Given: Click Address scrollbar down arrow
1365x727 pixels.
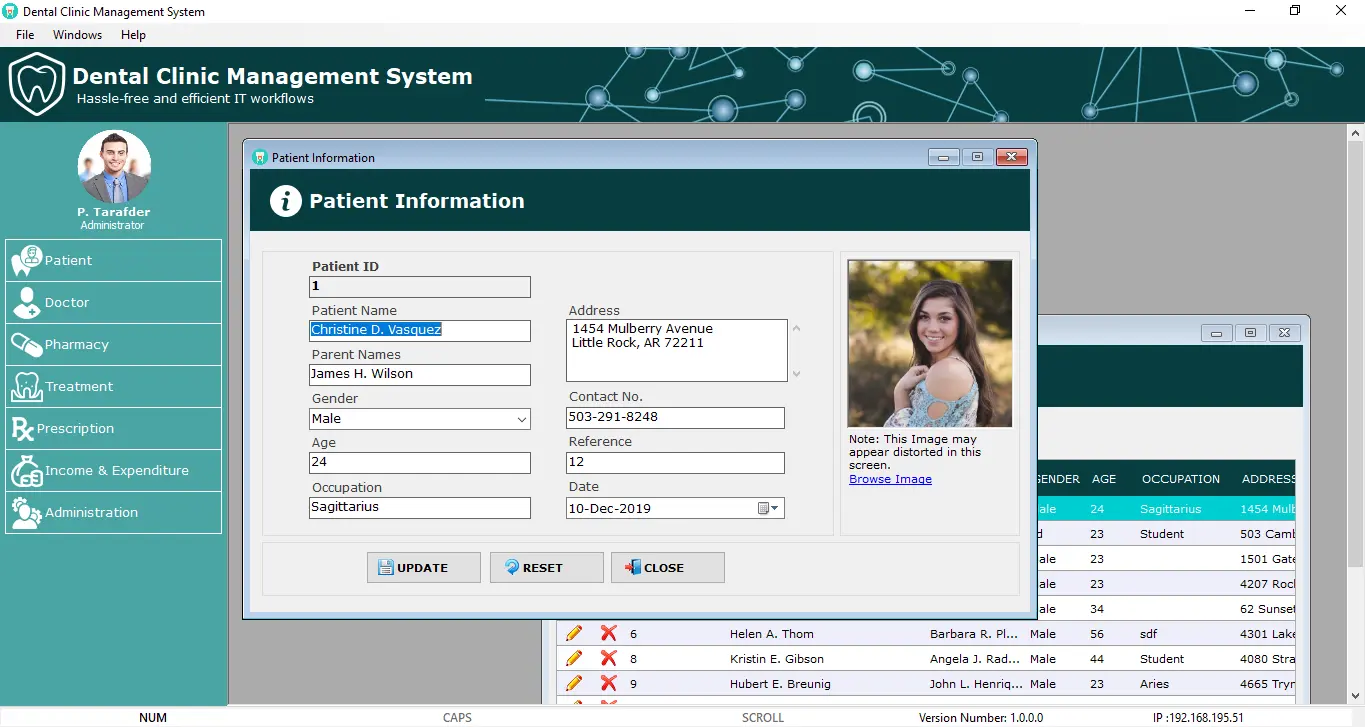Looking at the screenshot, I should coord(796,374).
